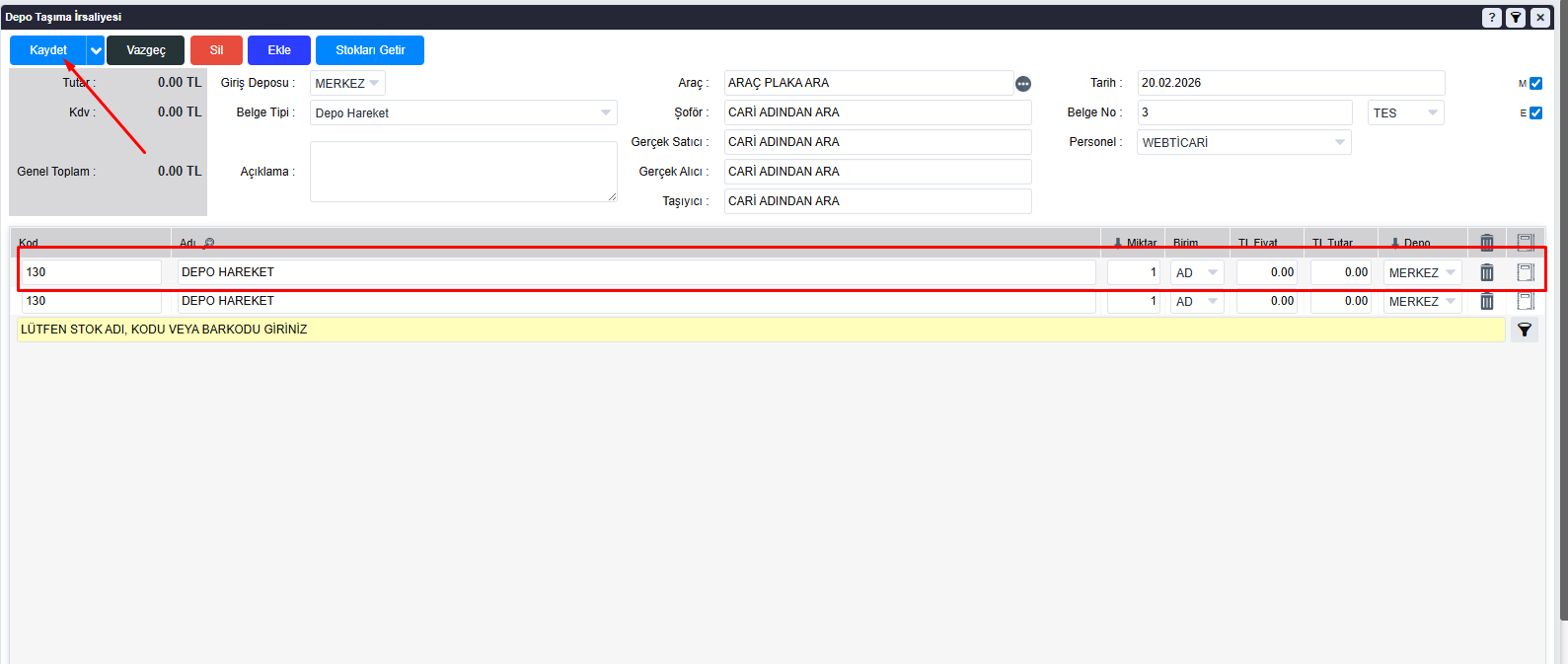Click the yellow stock name search field

(x=760, y=330)
